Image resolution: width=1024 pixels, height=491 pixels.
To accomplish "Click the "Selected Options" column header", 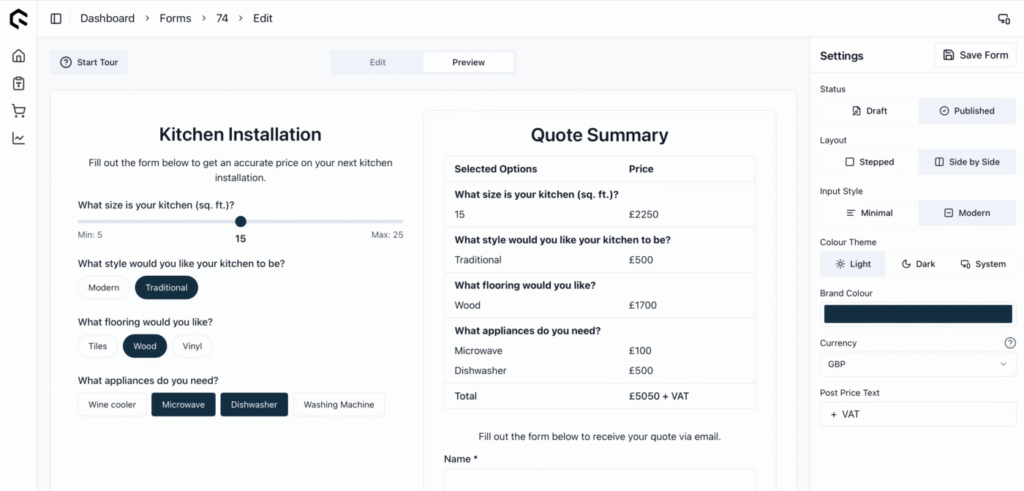I will click(496, 168).
